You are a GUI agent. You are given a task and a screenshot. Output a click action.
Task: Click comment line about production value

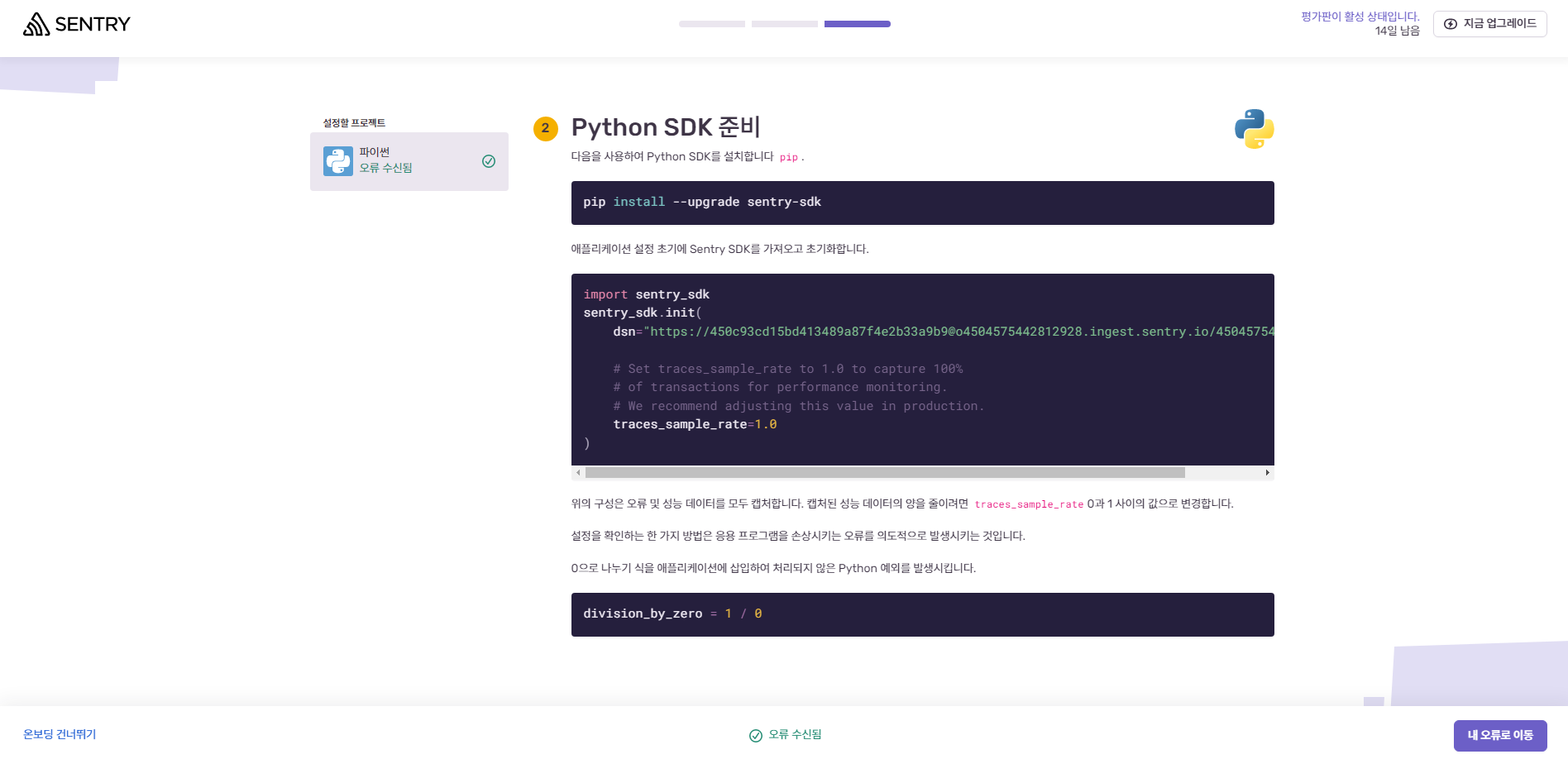click(x=799, y=406)
